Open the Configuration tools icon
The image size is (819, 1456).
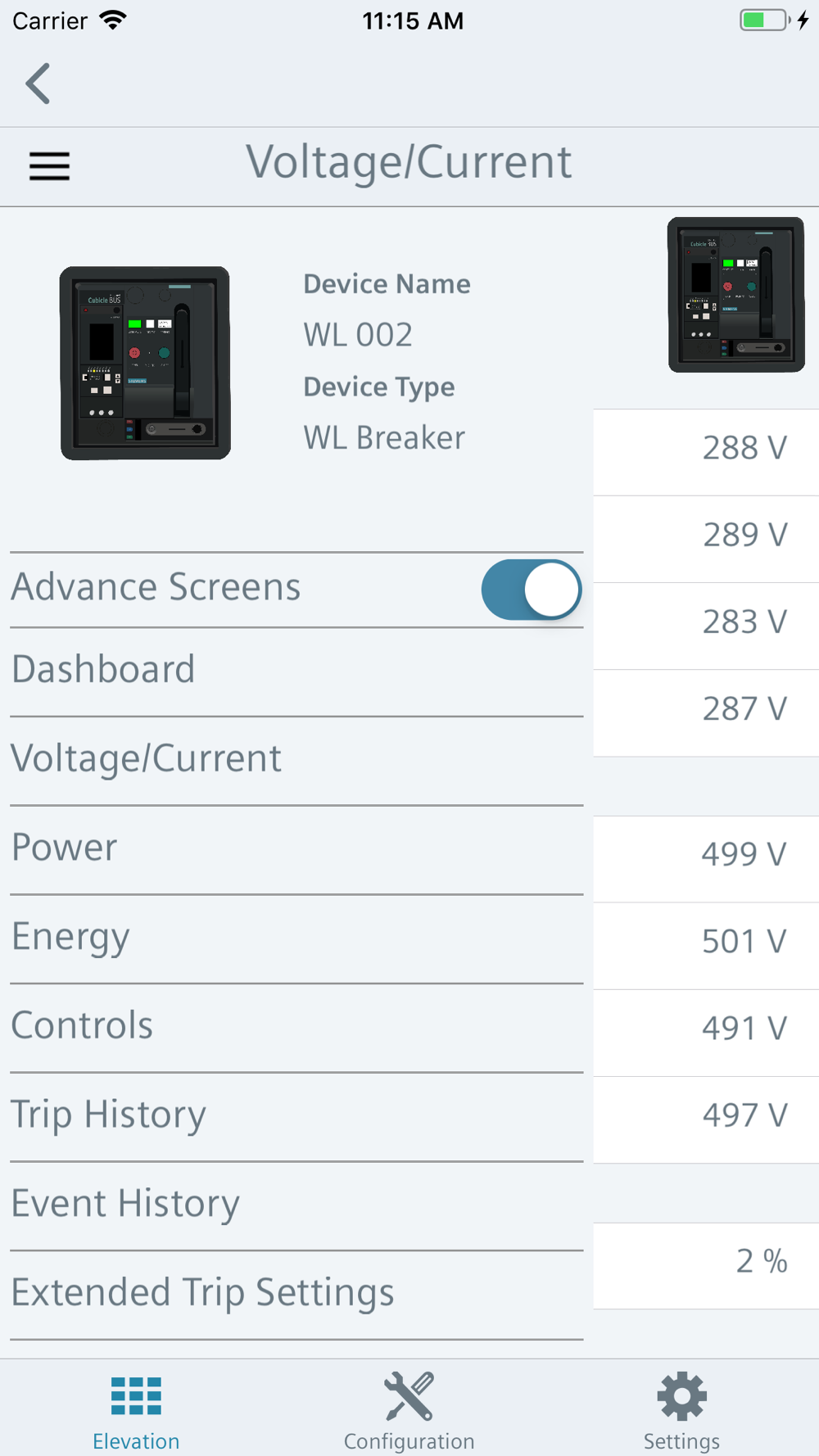pyautogui.click(x=409, y=1396)
